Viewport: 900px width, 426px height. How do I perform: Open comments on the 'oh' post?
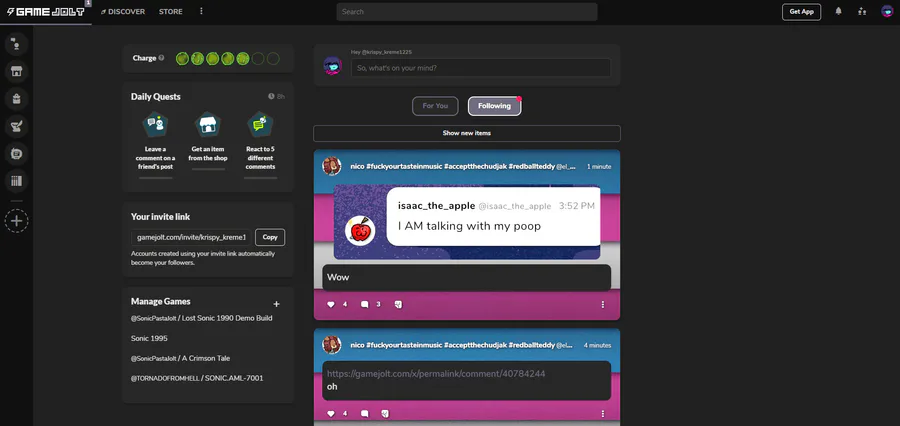click(x=364, y=413)
